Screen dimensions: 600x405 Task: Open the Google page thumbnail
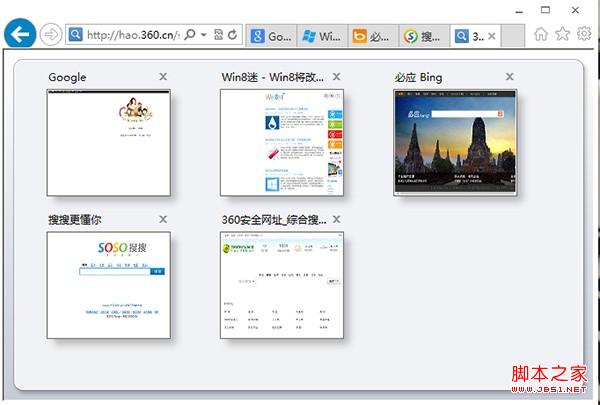click(x=109, y=143)
